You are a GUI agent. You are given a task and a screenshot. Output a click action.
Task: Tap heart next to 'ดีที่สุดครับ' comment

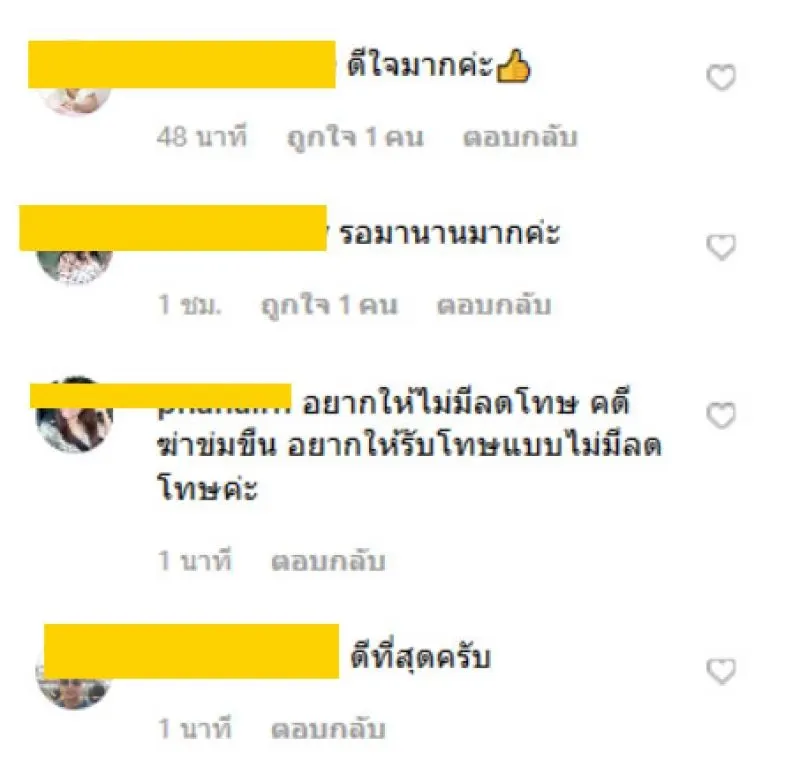721,670
